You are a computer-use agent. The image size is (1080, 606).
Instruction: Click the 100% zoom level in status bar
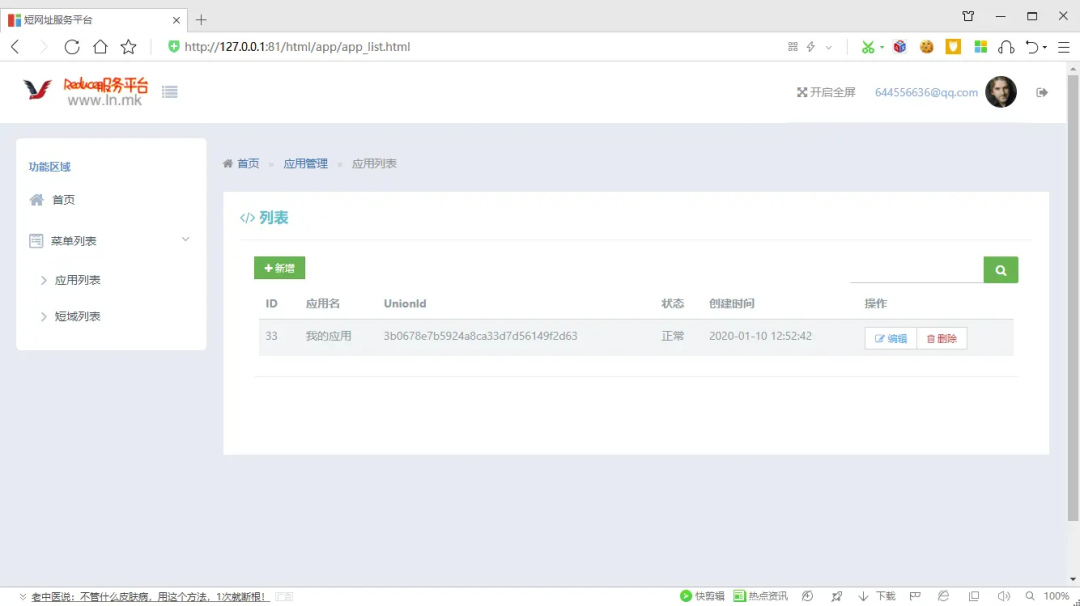(1056, 596)
